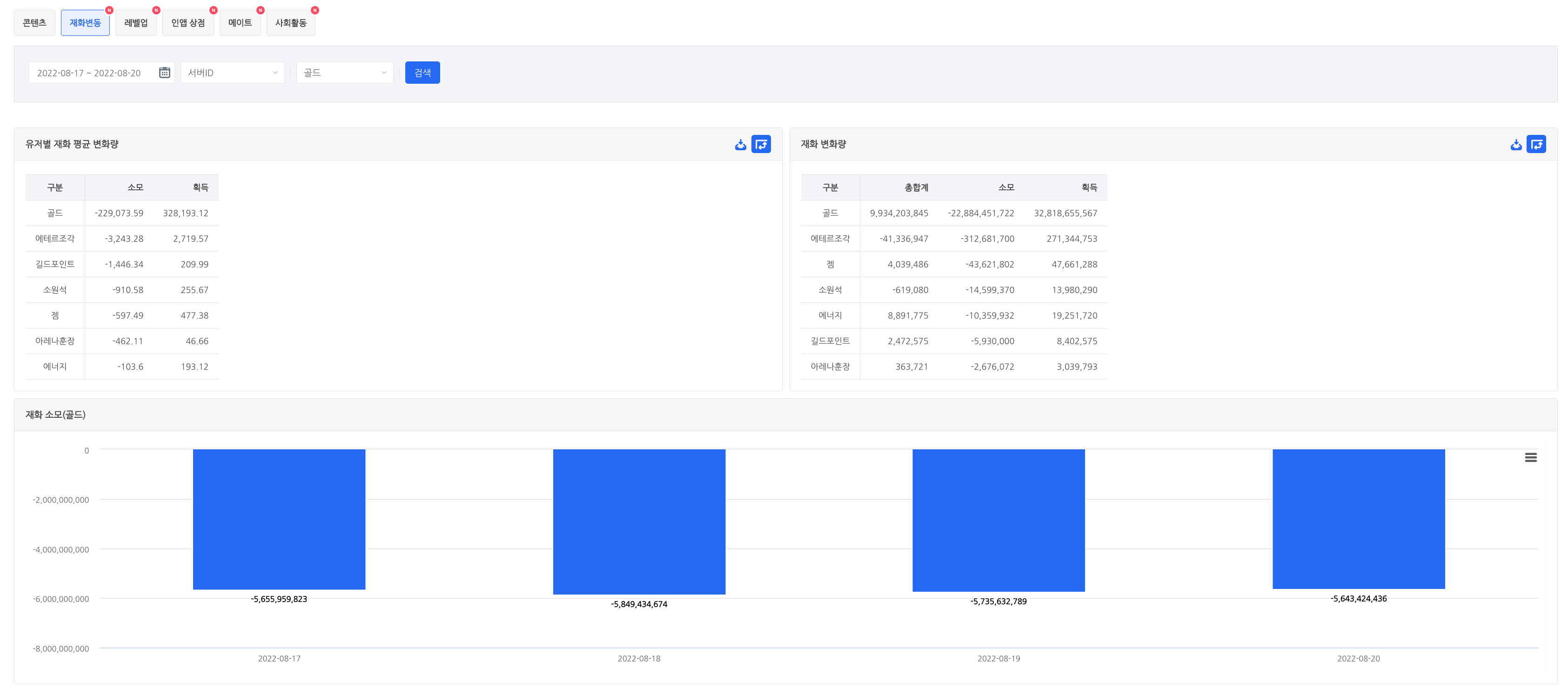1568x695 pixels.
Task: Click the 재화 소모(골드) chart title
Action: pos(55,414)
